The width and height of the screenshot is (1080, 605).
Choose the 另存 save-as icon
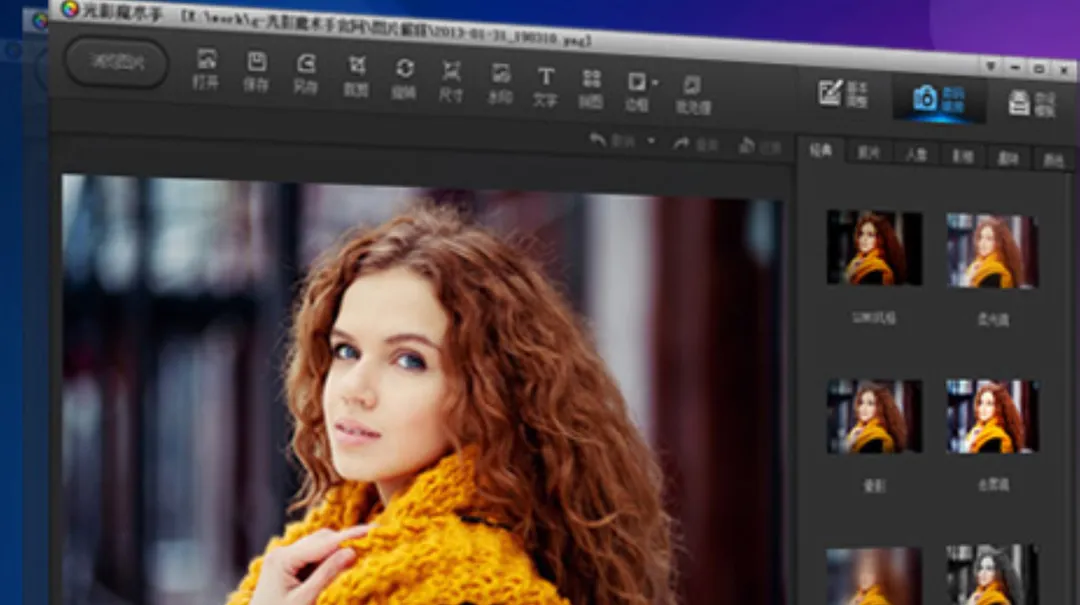click(306, 74)
